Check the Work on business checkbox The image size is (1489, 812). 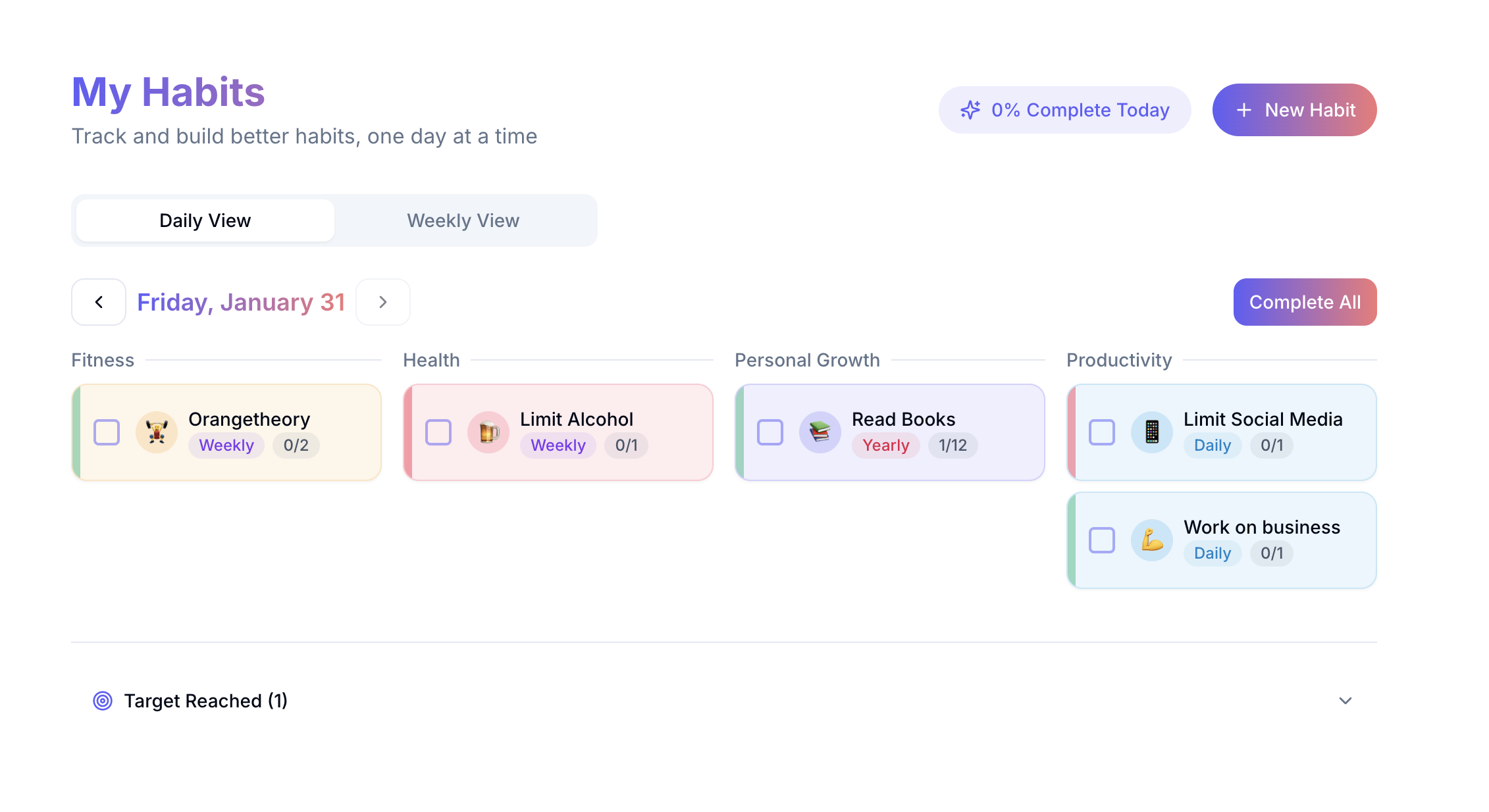click(1101, 540)
